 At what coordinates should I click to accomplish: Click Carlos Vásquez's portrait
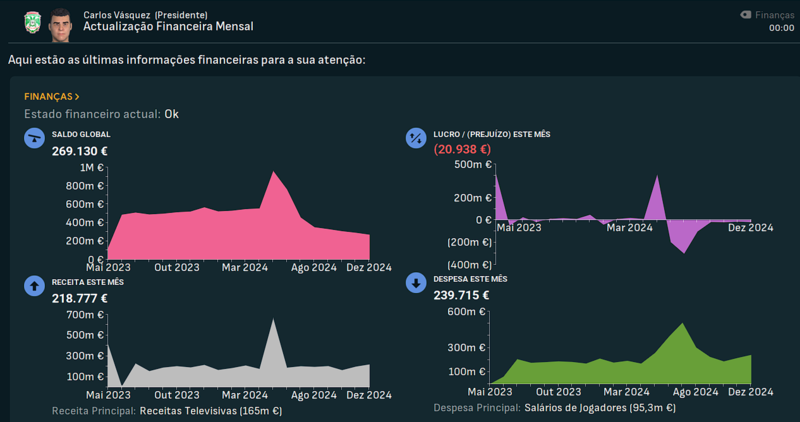coord(60,24)
